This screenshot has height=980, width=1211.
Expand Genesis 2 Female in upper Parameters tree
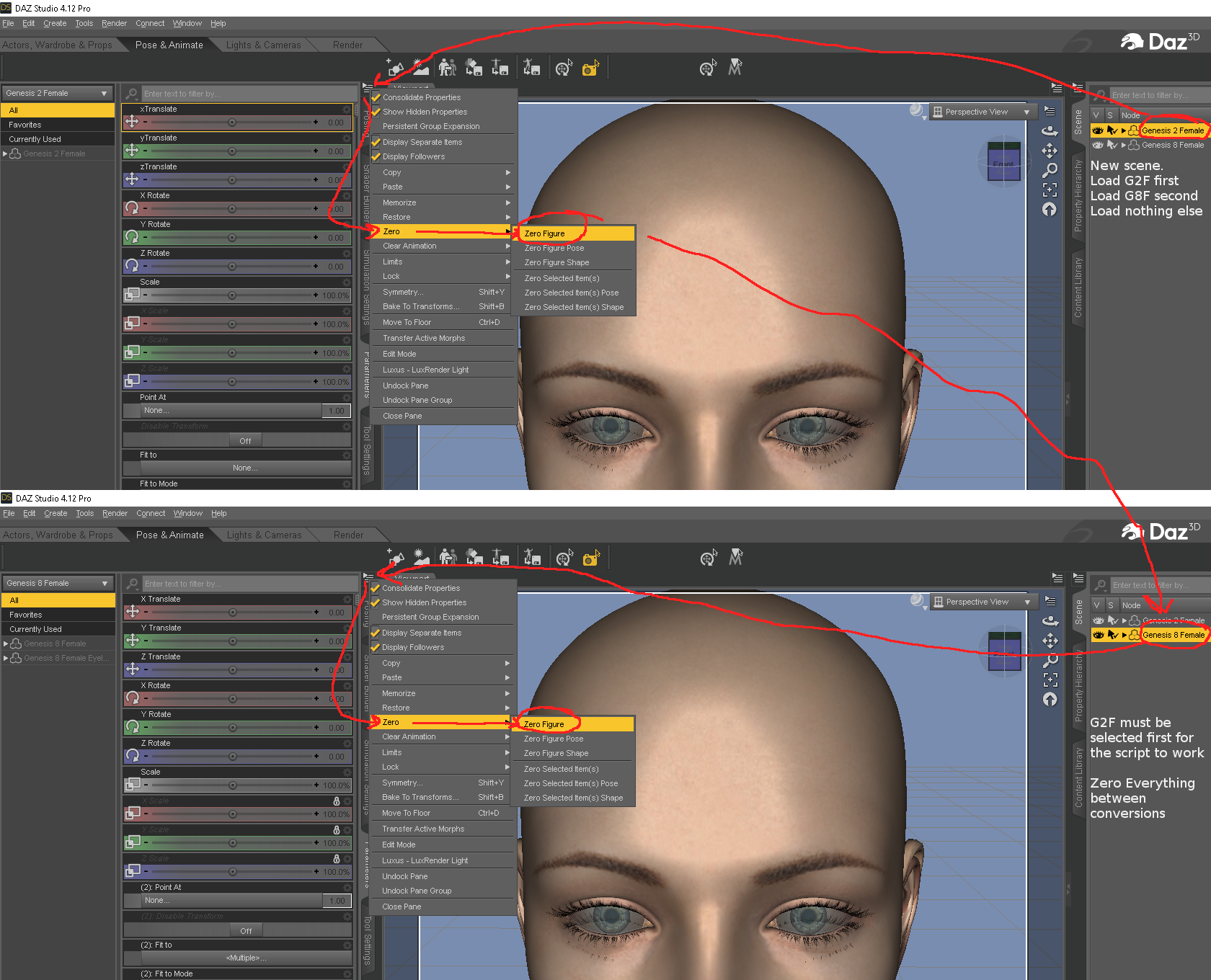pos(6,153)
